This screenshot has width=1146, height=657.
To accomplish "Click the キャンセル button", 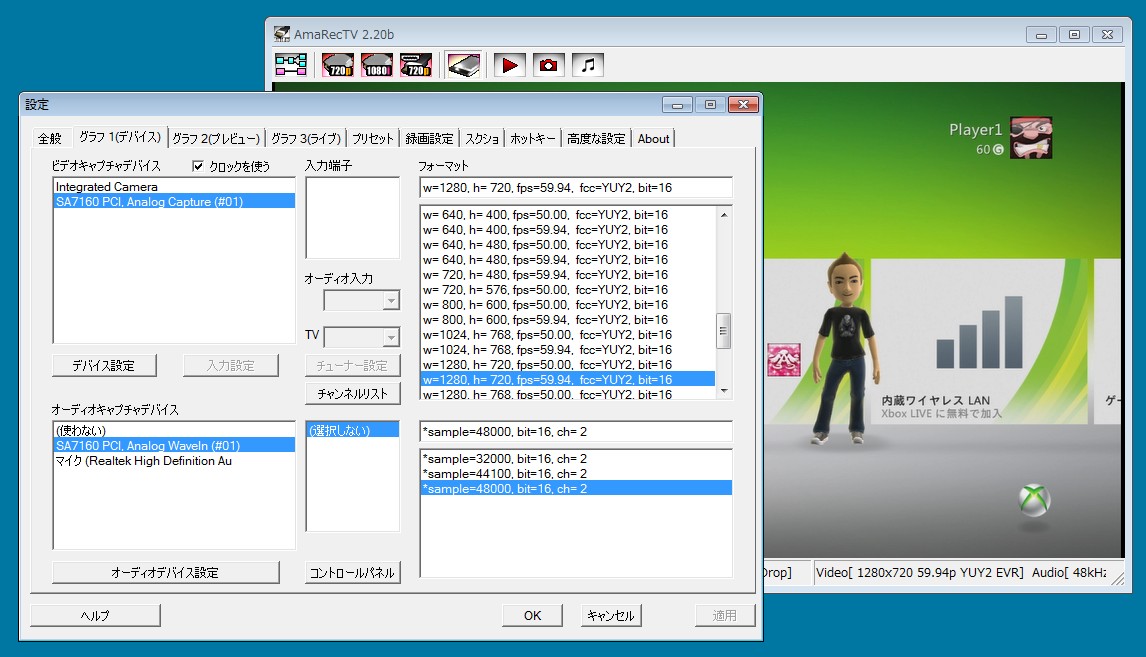I will tap(611, 615).
